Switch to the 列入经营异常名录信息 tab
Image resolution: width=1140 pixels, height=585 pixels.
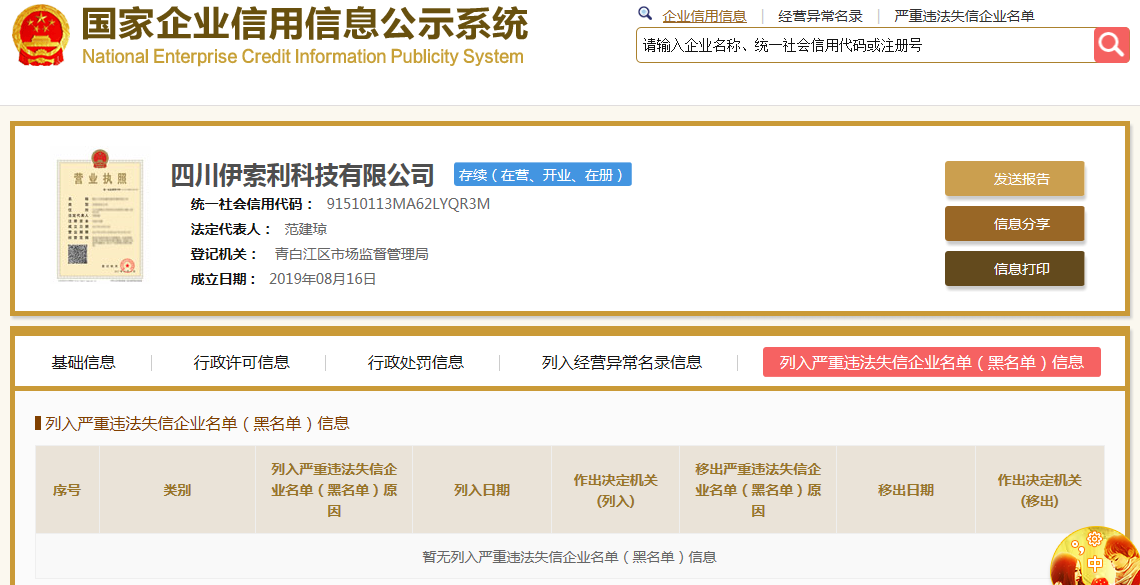click(x=622, y=362)
